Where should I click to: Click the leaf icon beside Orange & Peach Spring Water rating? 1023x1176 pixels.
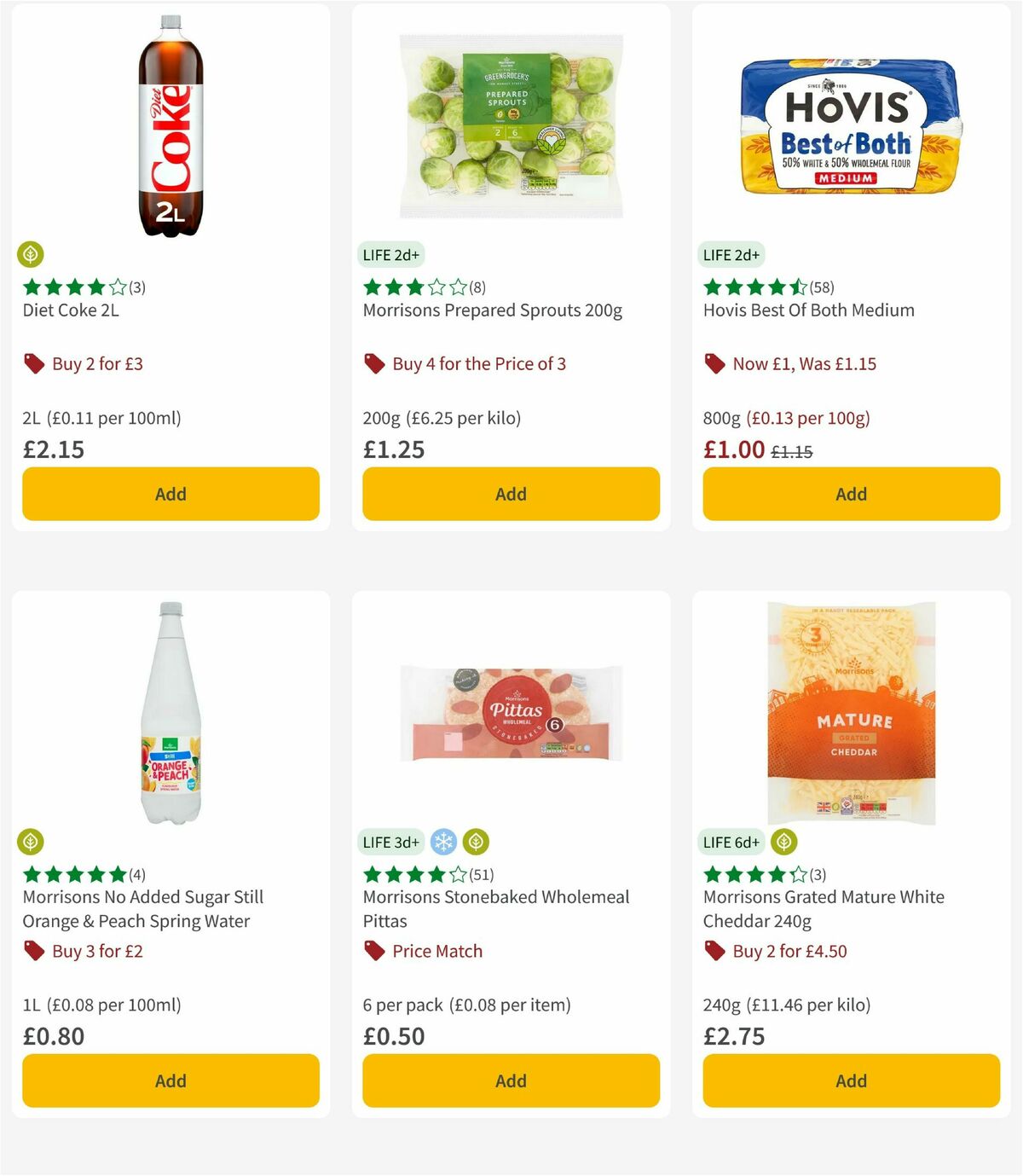click(x=32, y=842)
